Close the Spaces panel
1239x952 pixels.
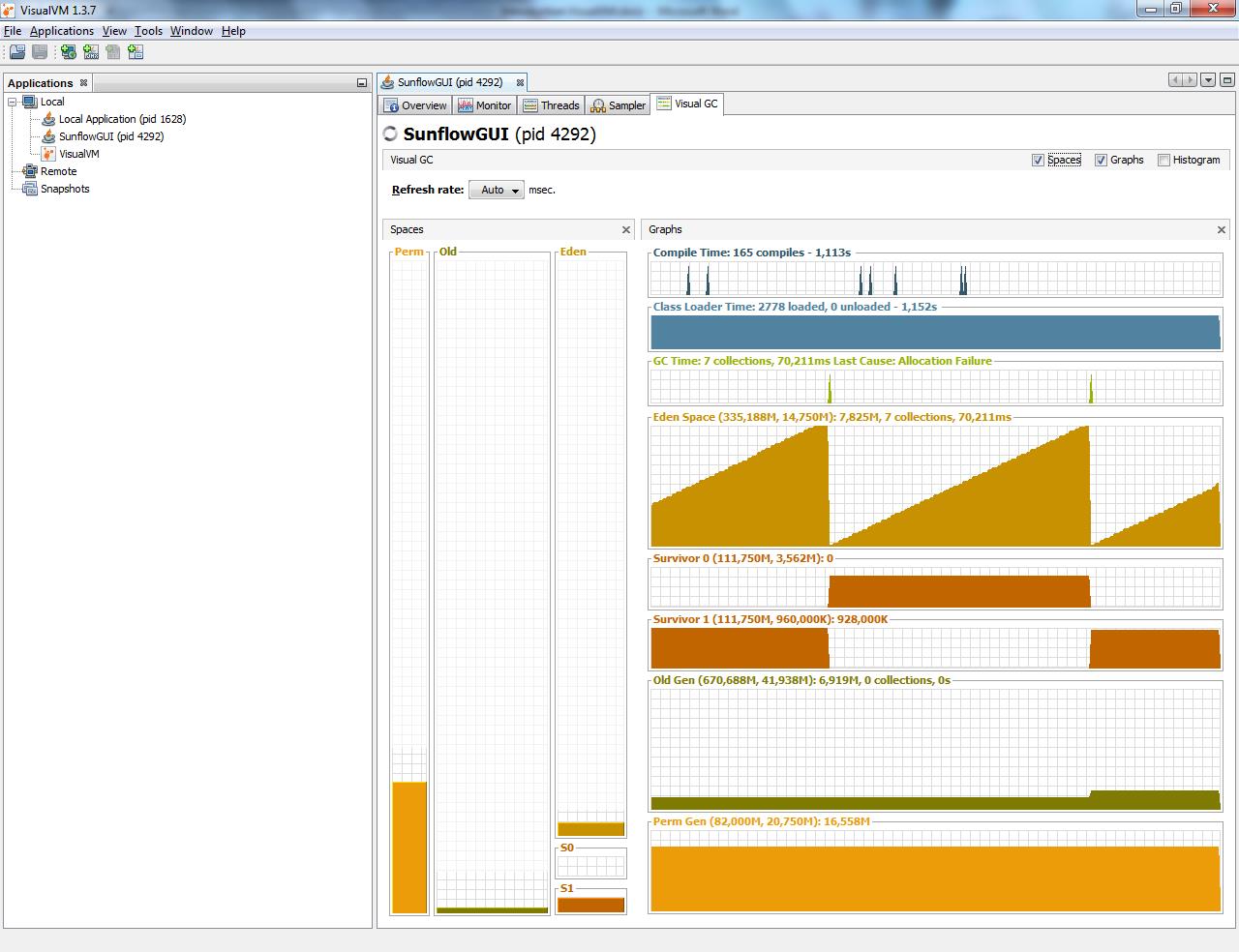[x=626, y=229]
